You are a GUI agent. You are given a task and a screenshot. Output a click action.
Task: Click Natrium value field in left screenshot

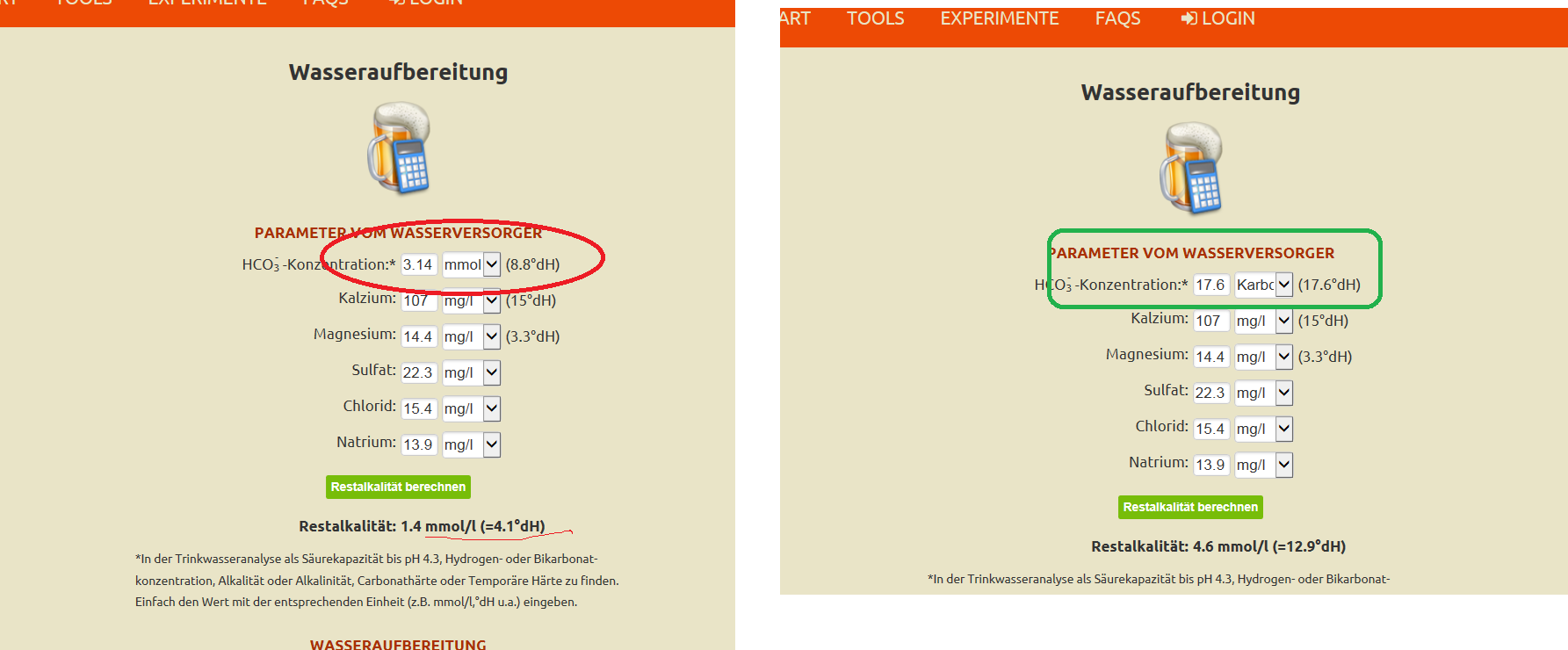[418, 444]
